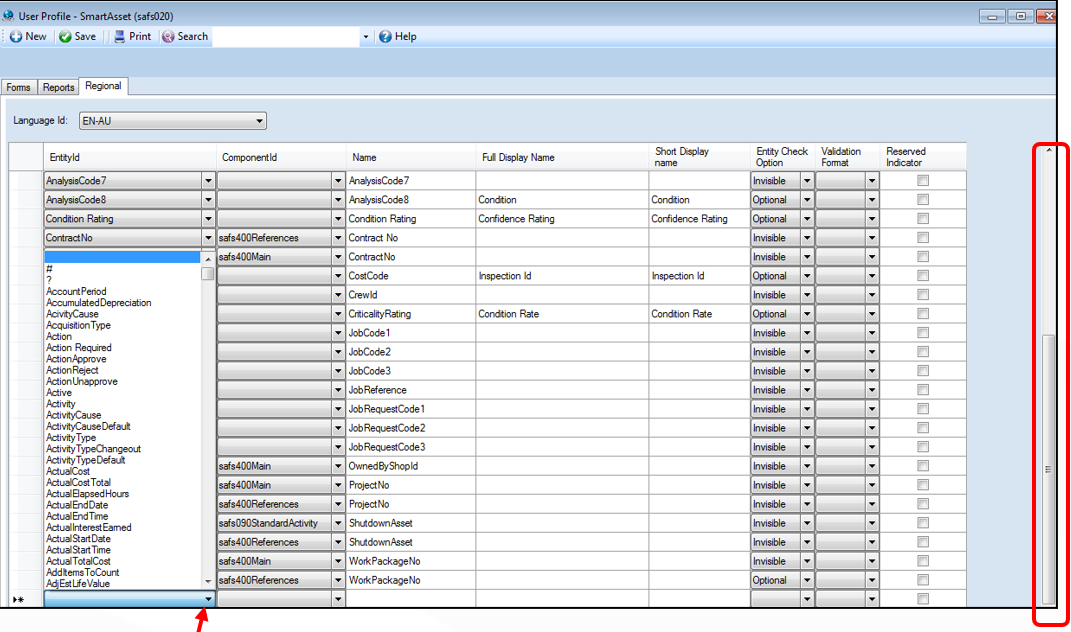Select Action Required in the entity list
The width and height of the screenshot is (1071, 632).
click(x=79, y=348)
